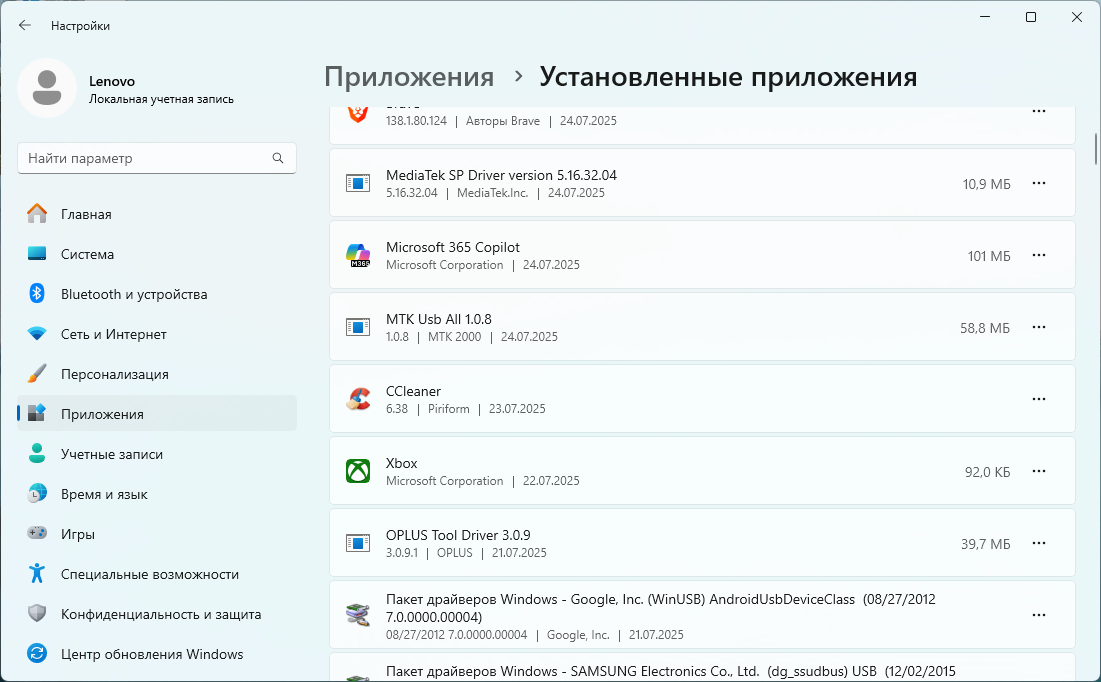Click the Время и язык globe icon
Image resolution: width=1101 pixels, height=682 pixels.
(x=37, y=493)
